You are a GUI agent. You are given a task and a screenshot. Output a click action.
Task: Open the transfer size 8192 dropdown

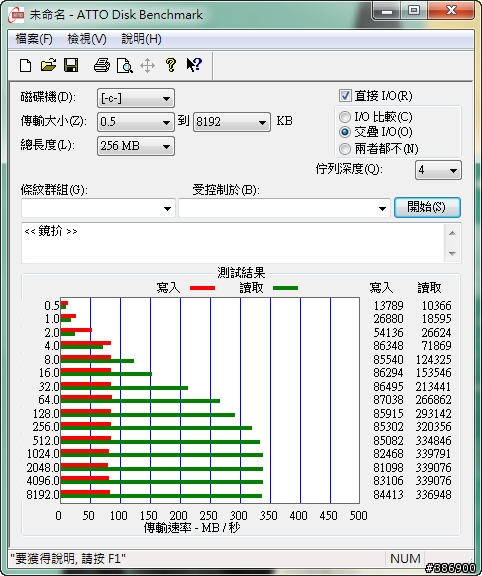pyautogui.click(x=232, y=122)
